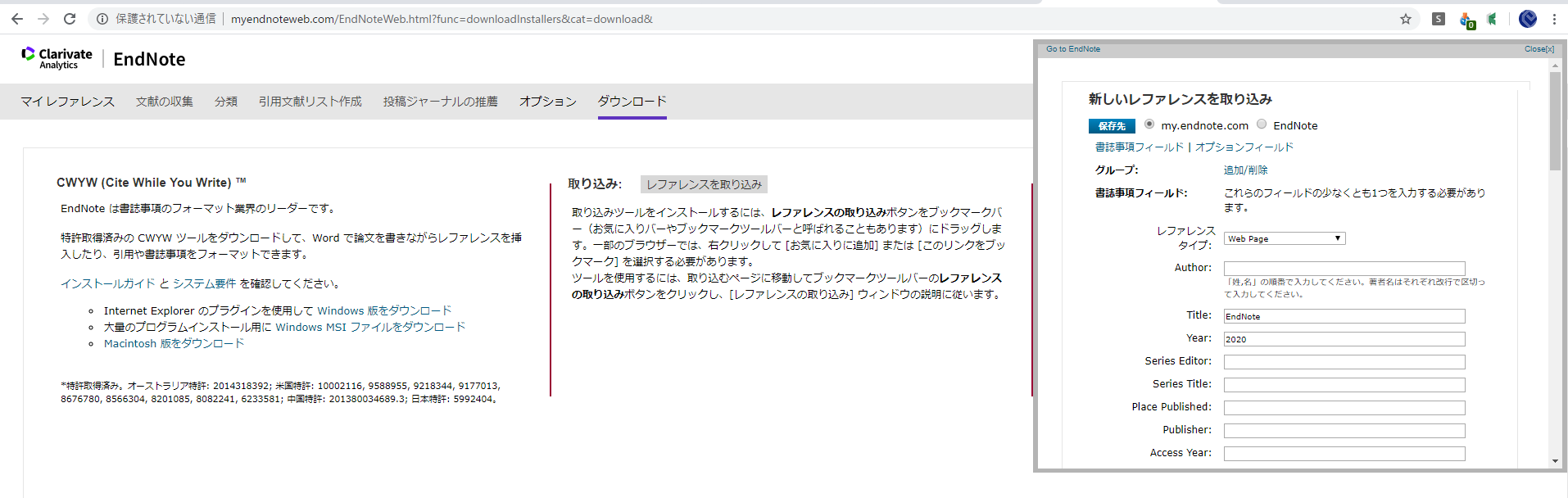Click the EndNote product title text

[x=149, y=59]
